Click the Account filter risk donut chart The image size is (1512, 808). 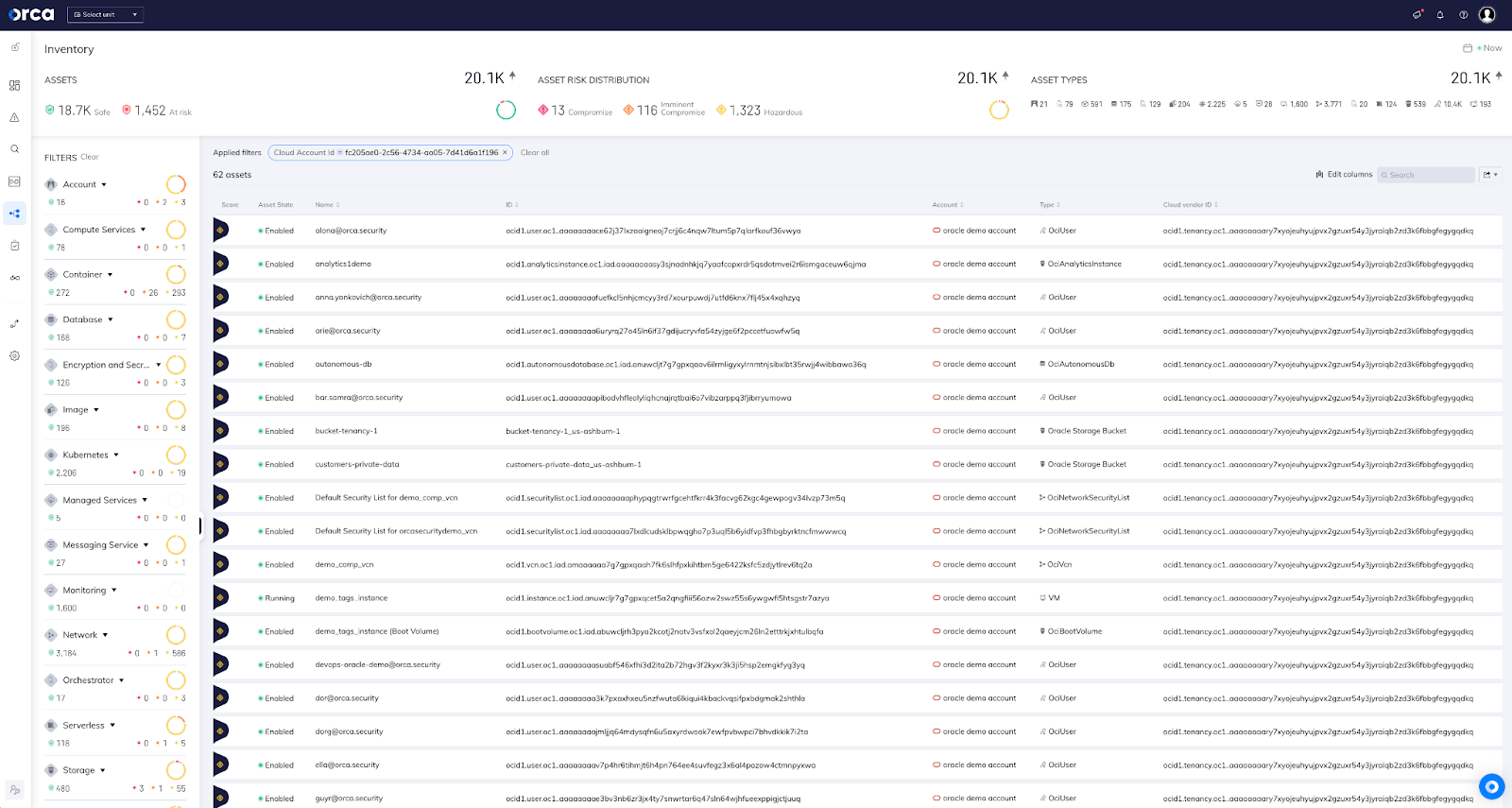176,184
